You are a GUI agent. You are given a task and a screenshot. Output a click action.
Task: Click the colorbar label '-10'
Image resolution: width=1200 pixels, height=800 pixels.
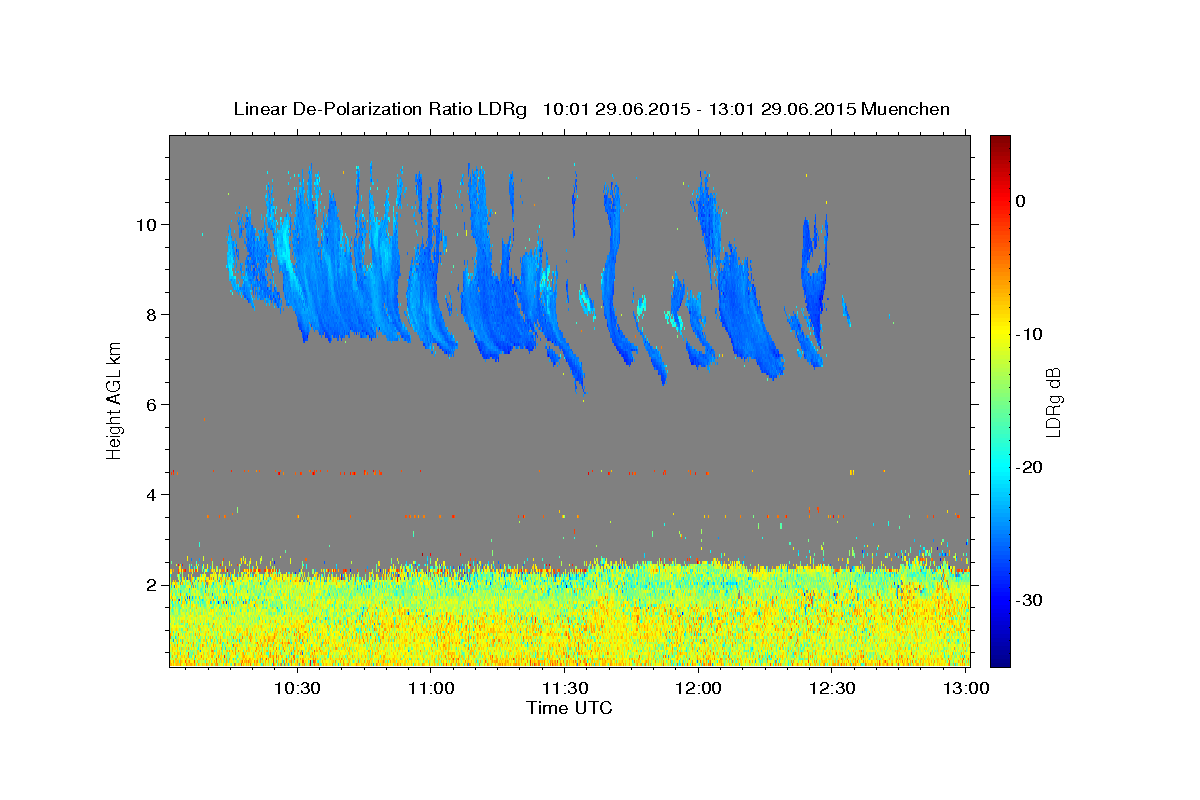point(1028,334)
